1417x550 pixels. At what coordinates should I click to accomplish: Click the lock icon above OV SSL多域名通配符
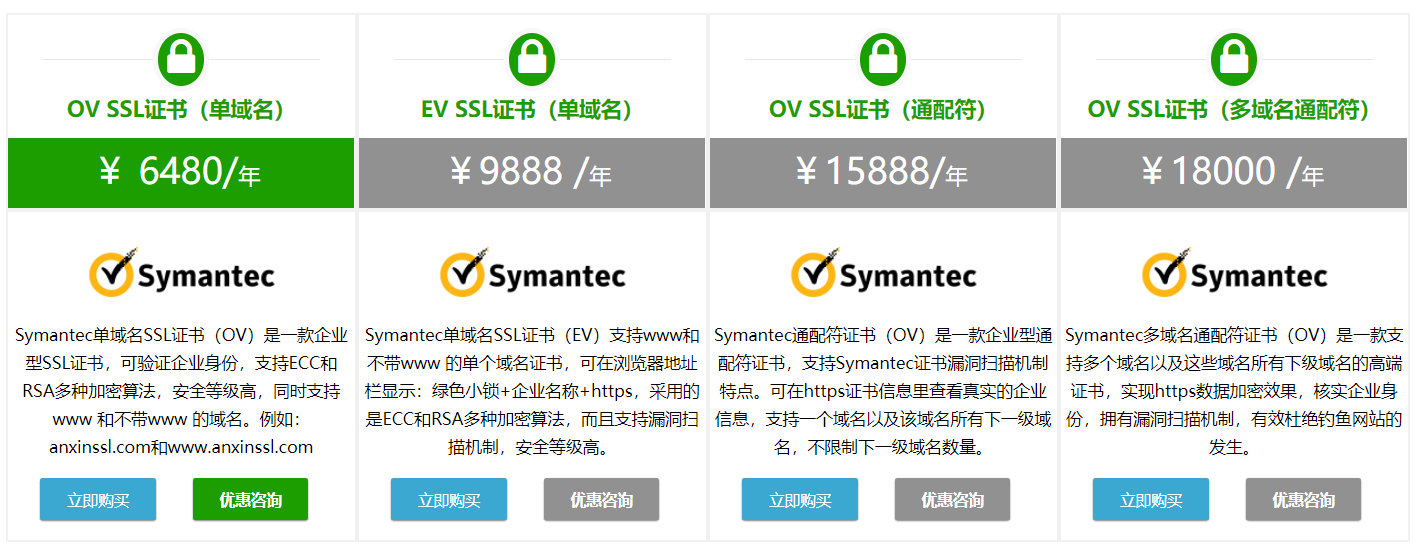click(x=1234, y=59)
